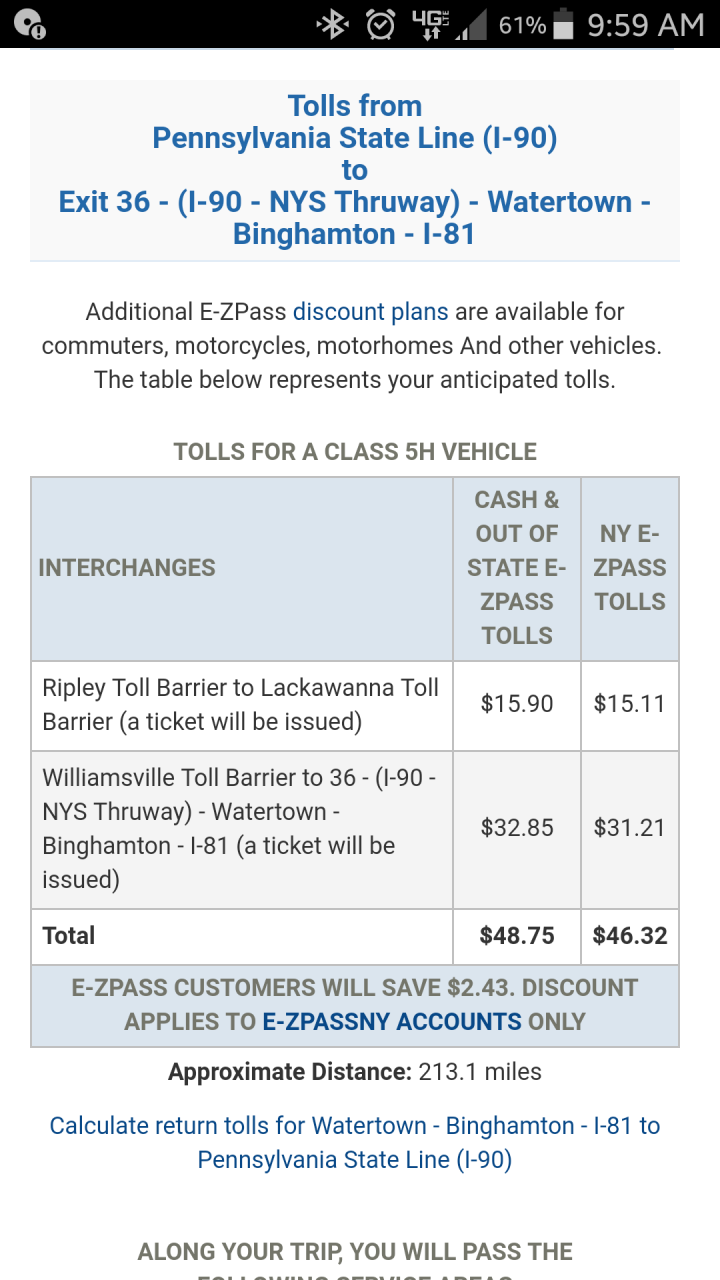Calculate return tolls for Watertown link

(x=355, y=1142)
